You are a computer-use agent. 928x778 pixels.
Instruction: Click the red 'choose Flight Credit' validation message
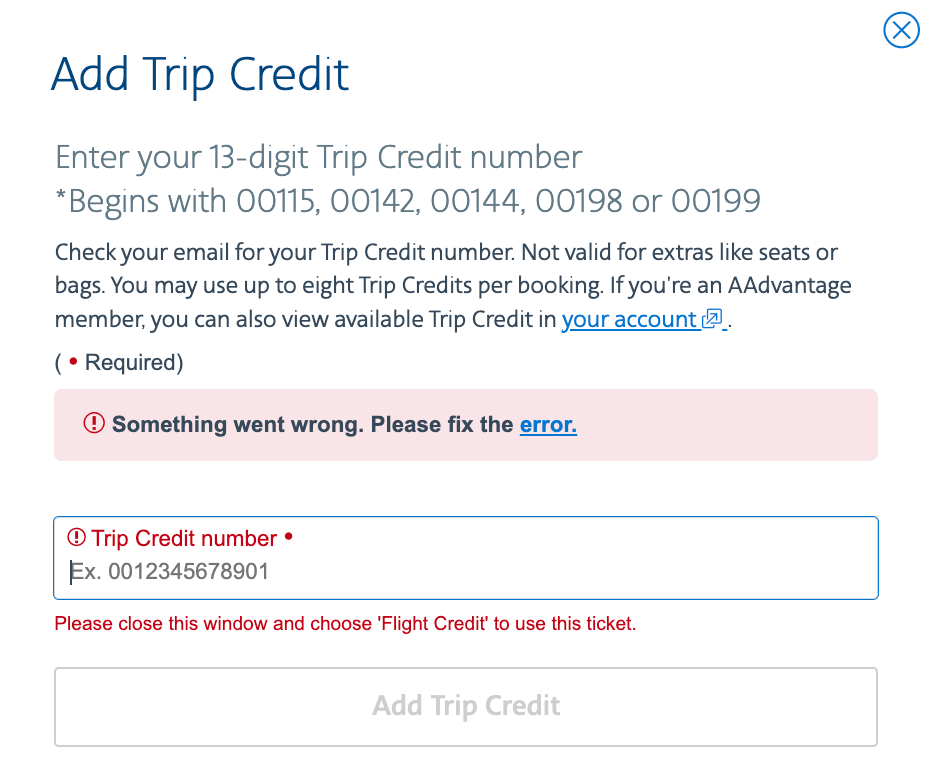[345, 624]
